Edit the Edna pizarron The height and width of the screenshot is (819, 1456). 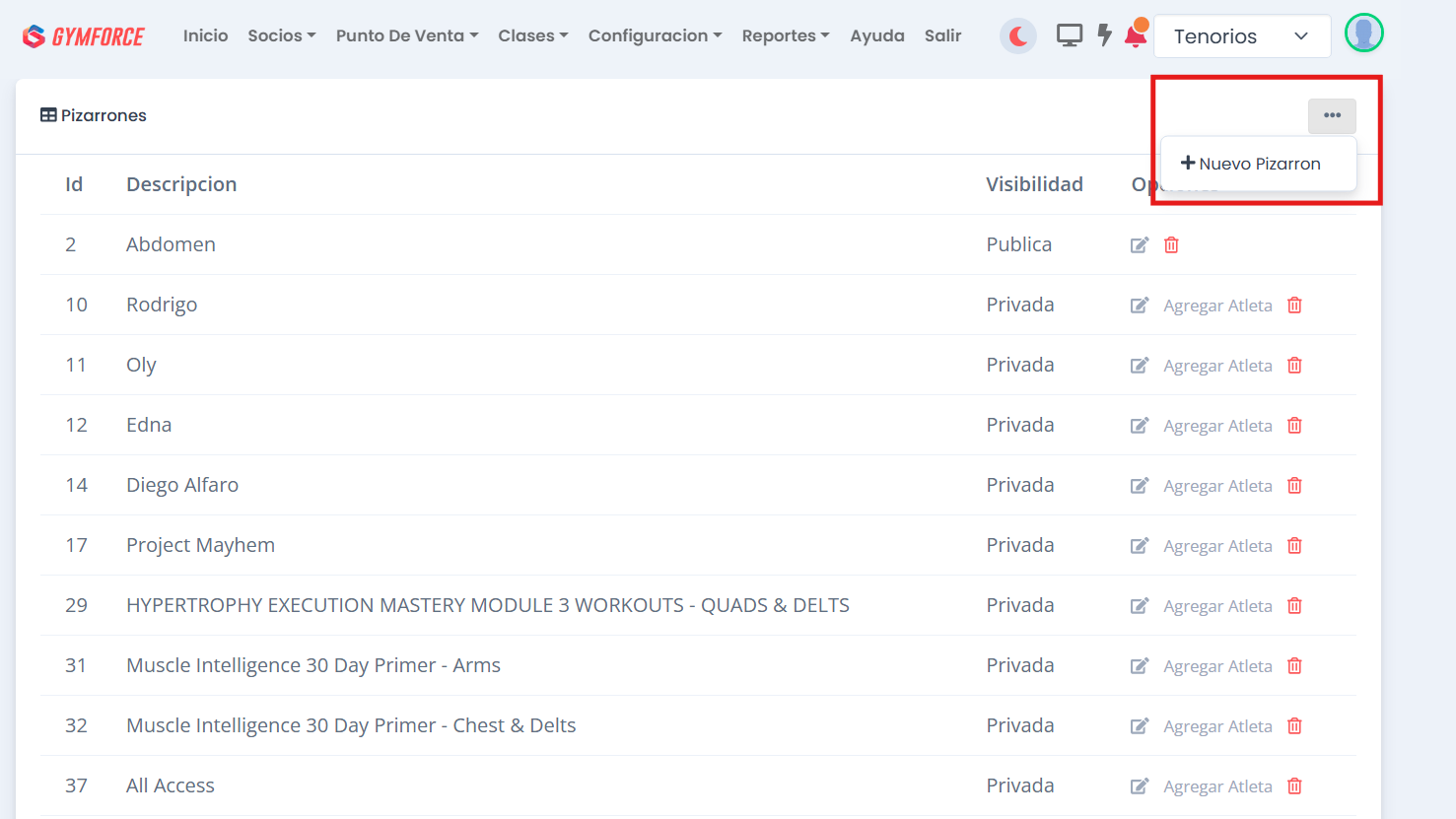1140,426
